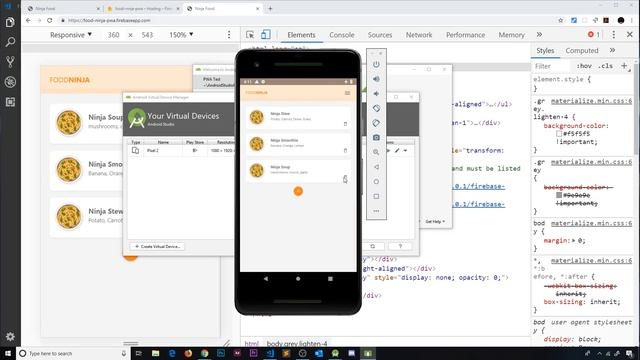Click the Create Virtual Device button
The height and width of the screenshot is (360, 640).
[158, 247]
